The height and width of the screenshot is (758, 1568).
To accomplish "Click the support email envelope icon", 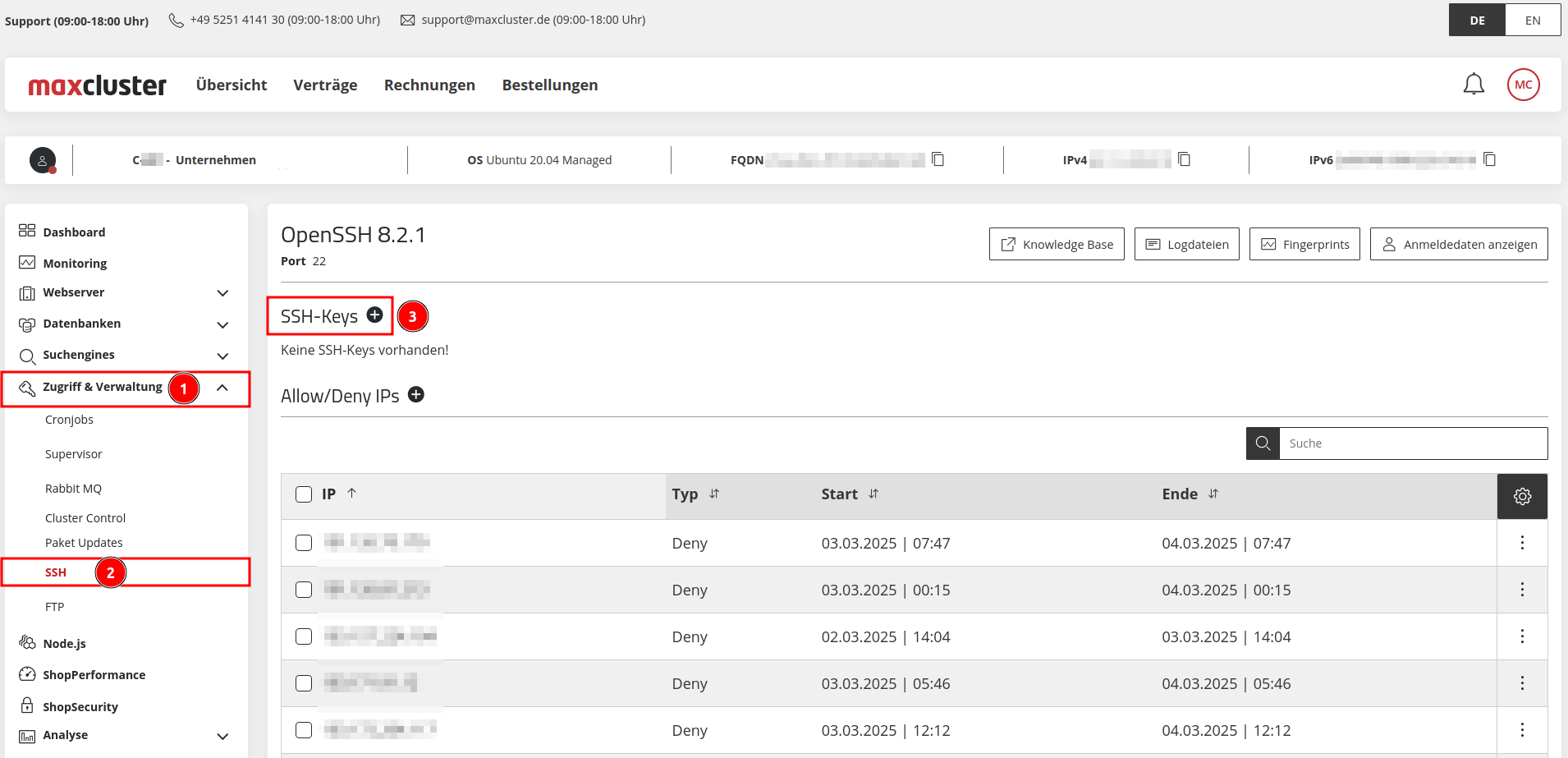I will 407,20.
